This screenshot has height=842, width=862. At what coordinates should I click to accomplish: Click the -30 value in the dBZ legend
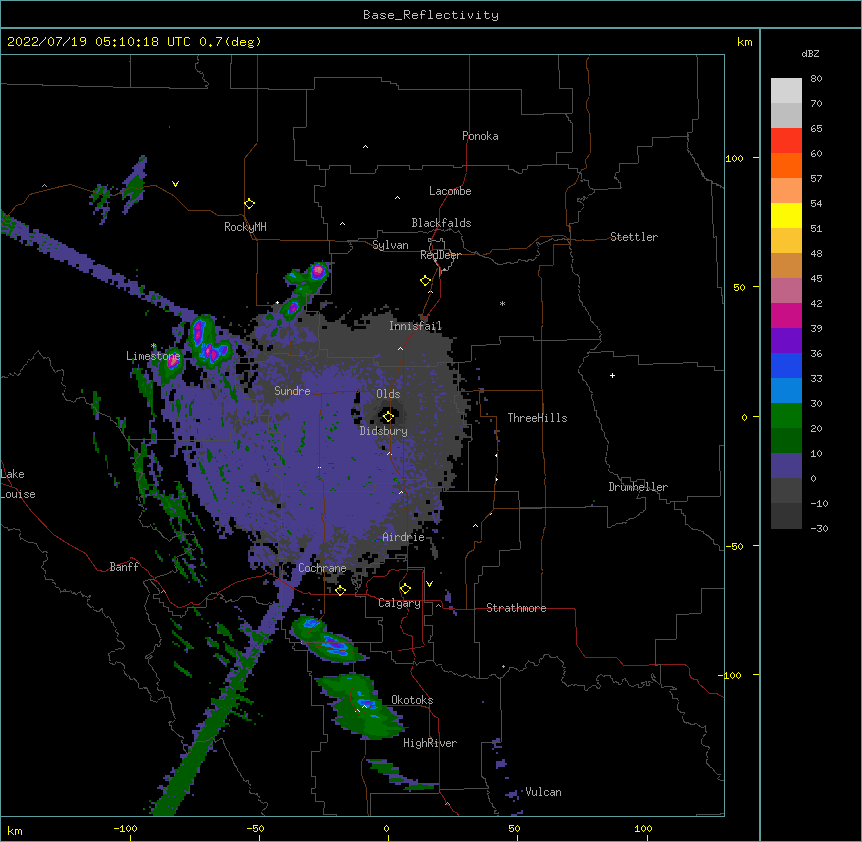click(819, 528)
